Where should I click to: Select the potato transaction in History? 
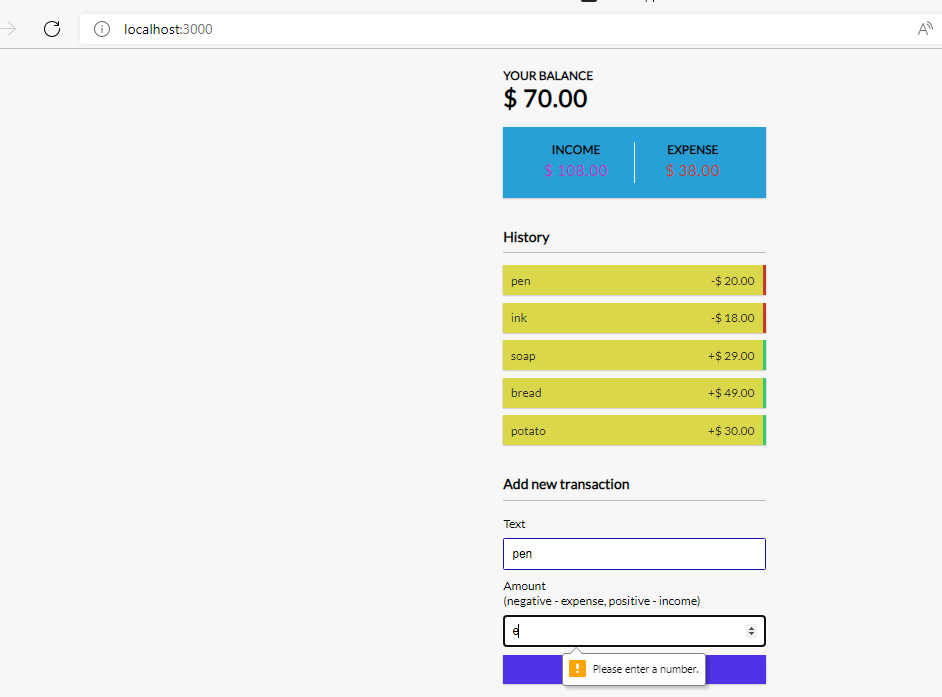(x=634, y=430)
